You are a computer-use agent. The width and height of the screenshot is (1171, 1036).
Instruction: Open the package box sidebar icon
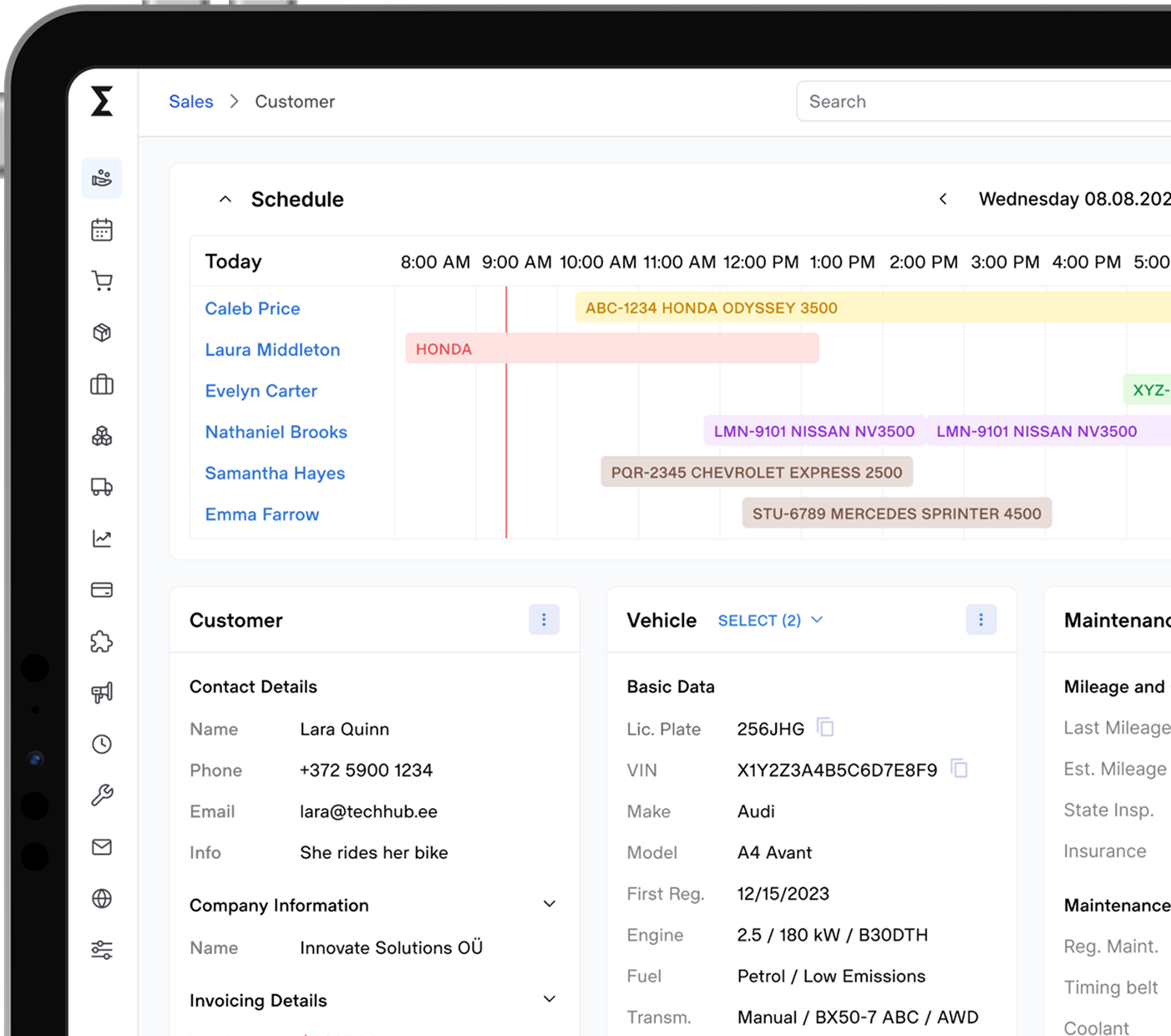click(x=102, y=333)
